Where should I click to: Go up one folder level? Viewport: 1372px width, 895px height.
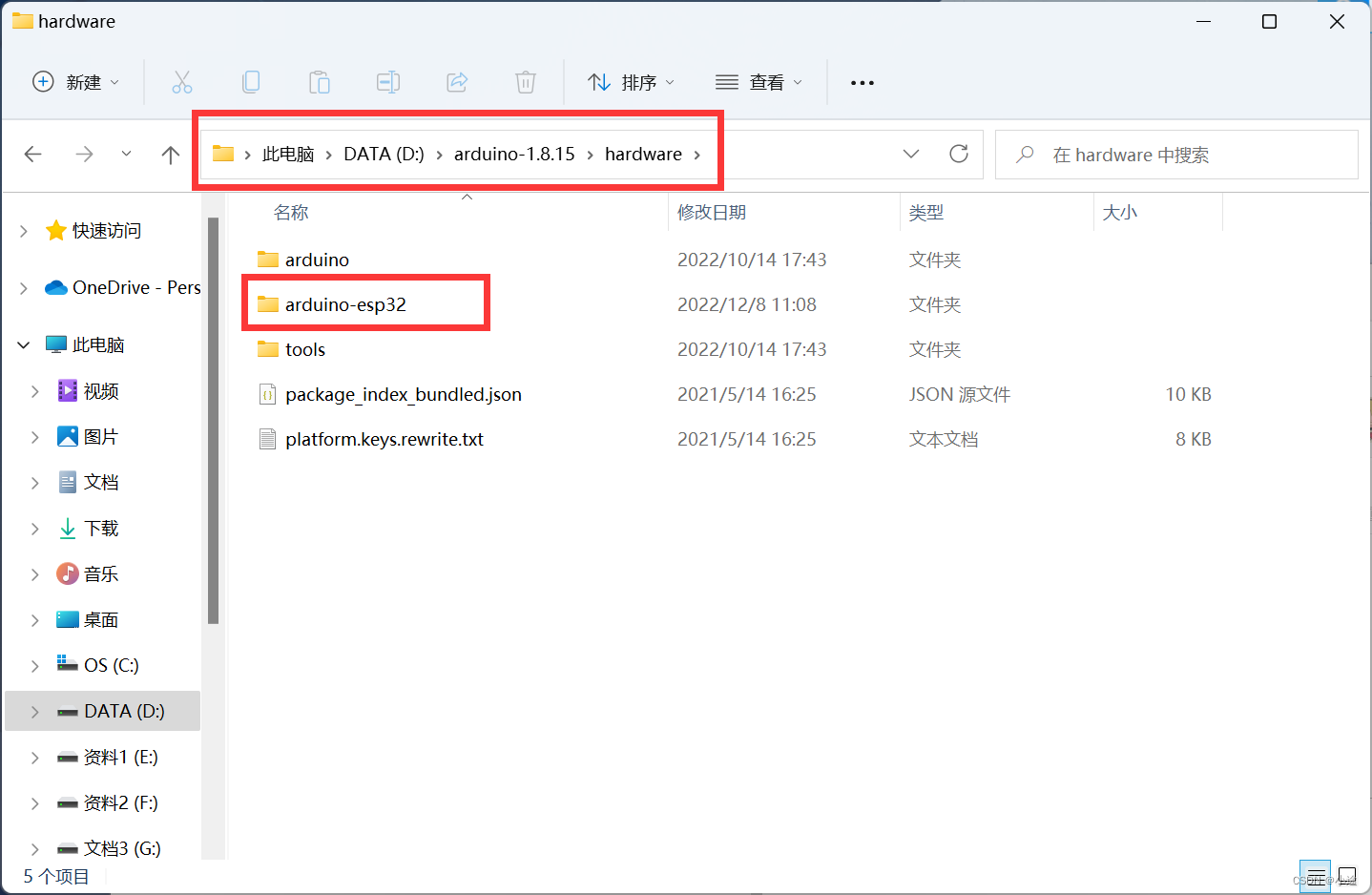[x=171, y=155]
